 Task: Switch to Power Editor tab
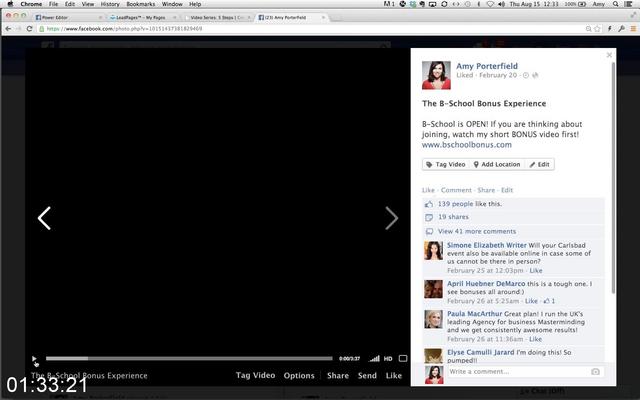click(x=69, y=18)
